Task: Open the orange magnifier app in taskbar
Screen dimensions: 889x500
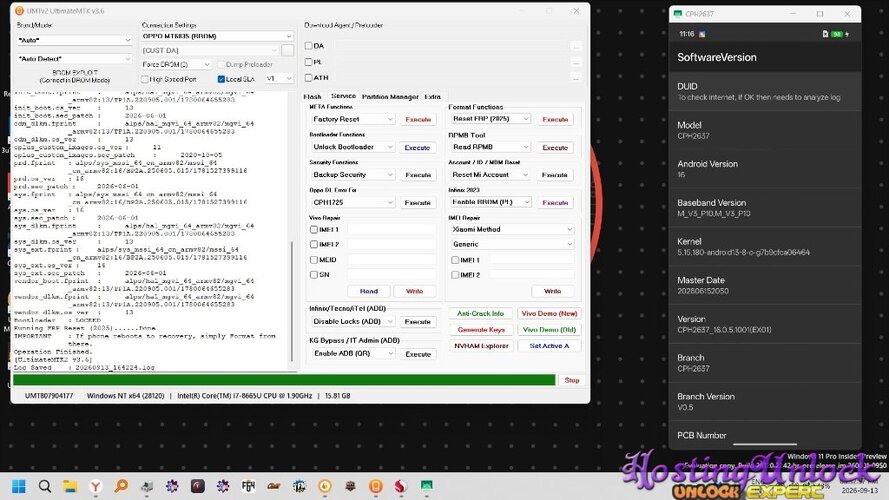Action: (121, 486)
